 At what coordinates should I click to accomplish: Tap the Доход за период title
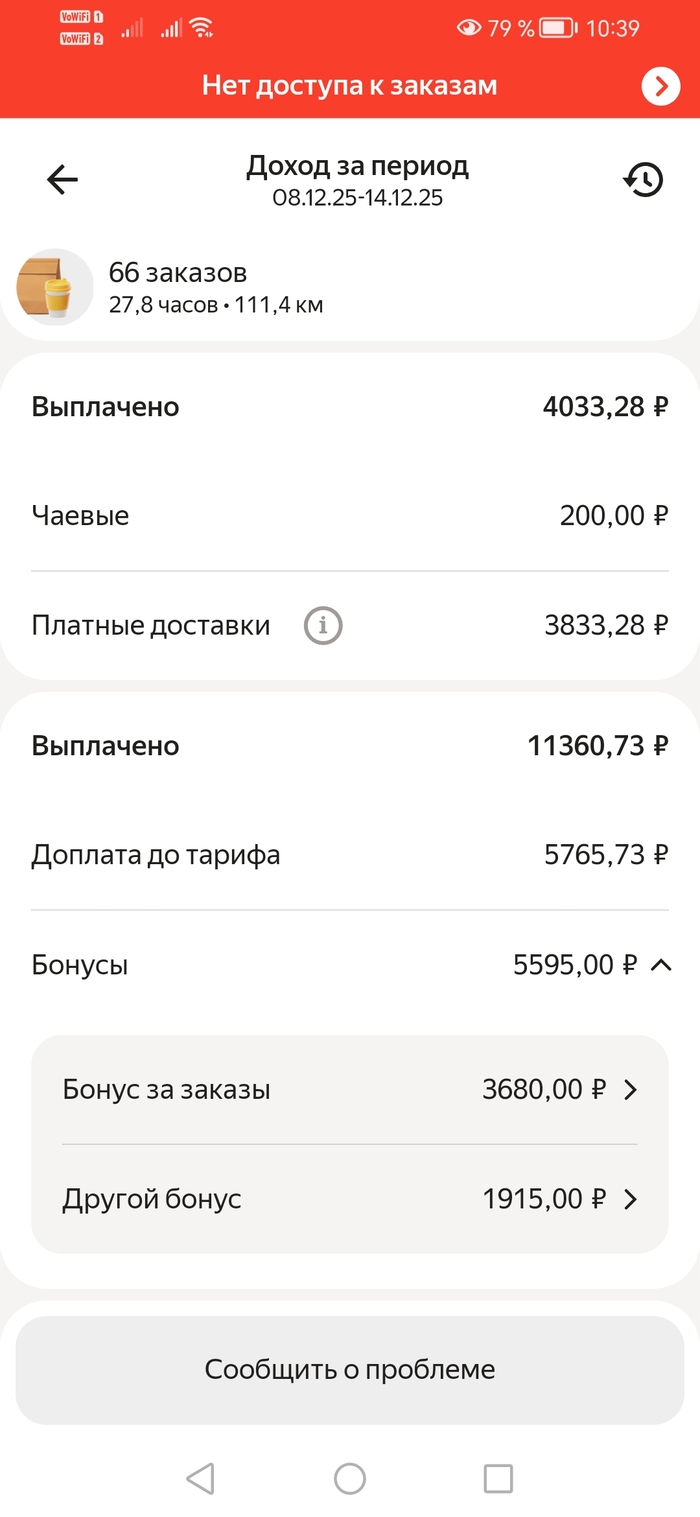357,166
